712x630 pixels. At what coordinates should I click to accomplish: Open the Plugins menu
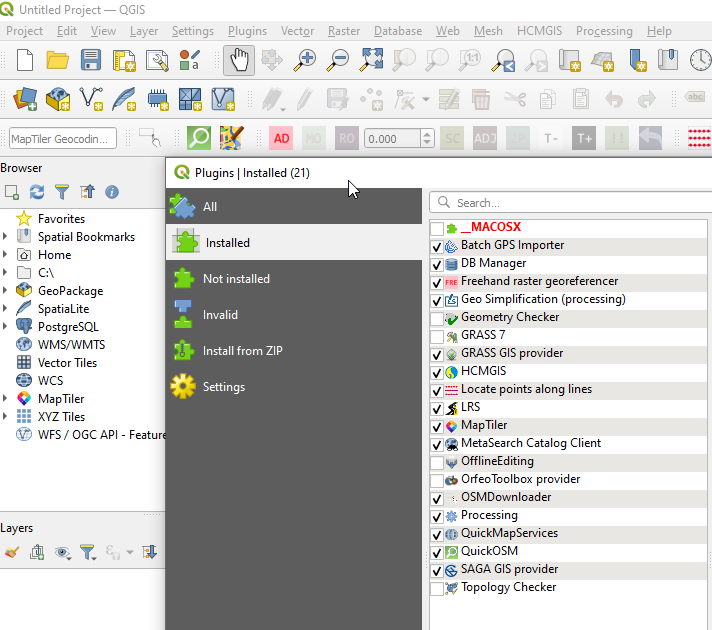coord(247,31)
